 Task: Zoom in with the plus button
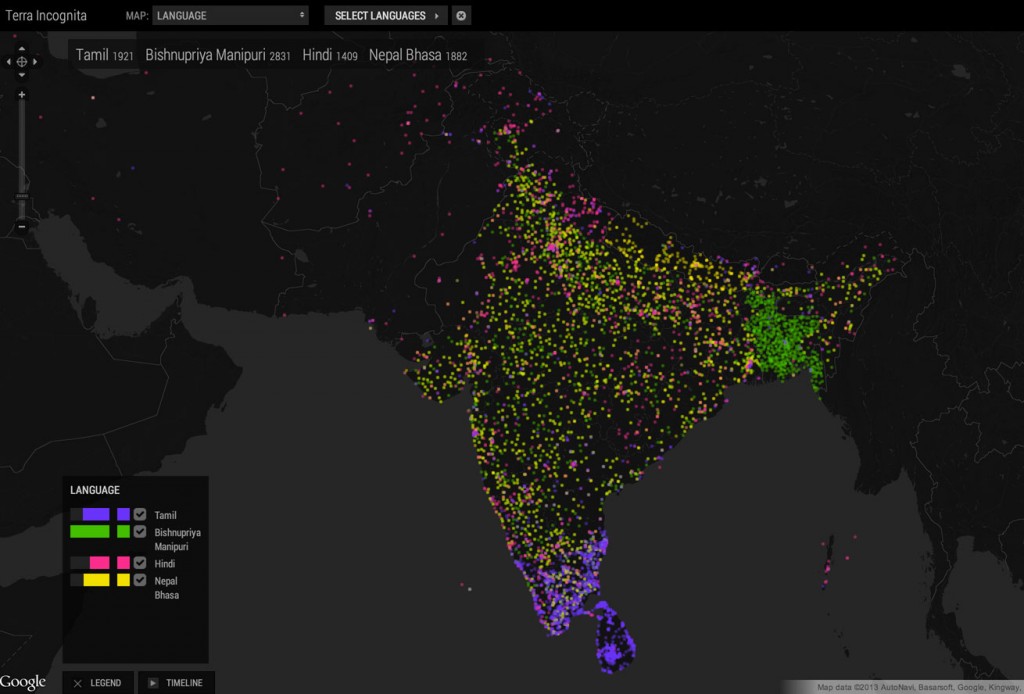point(22,95)
